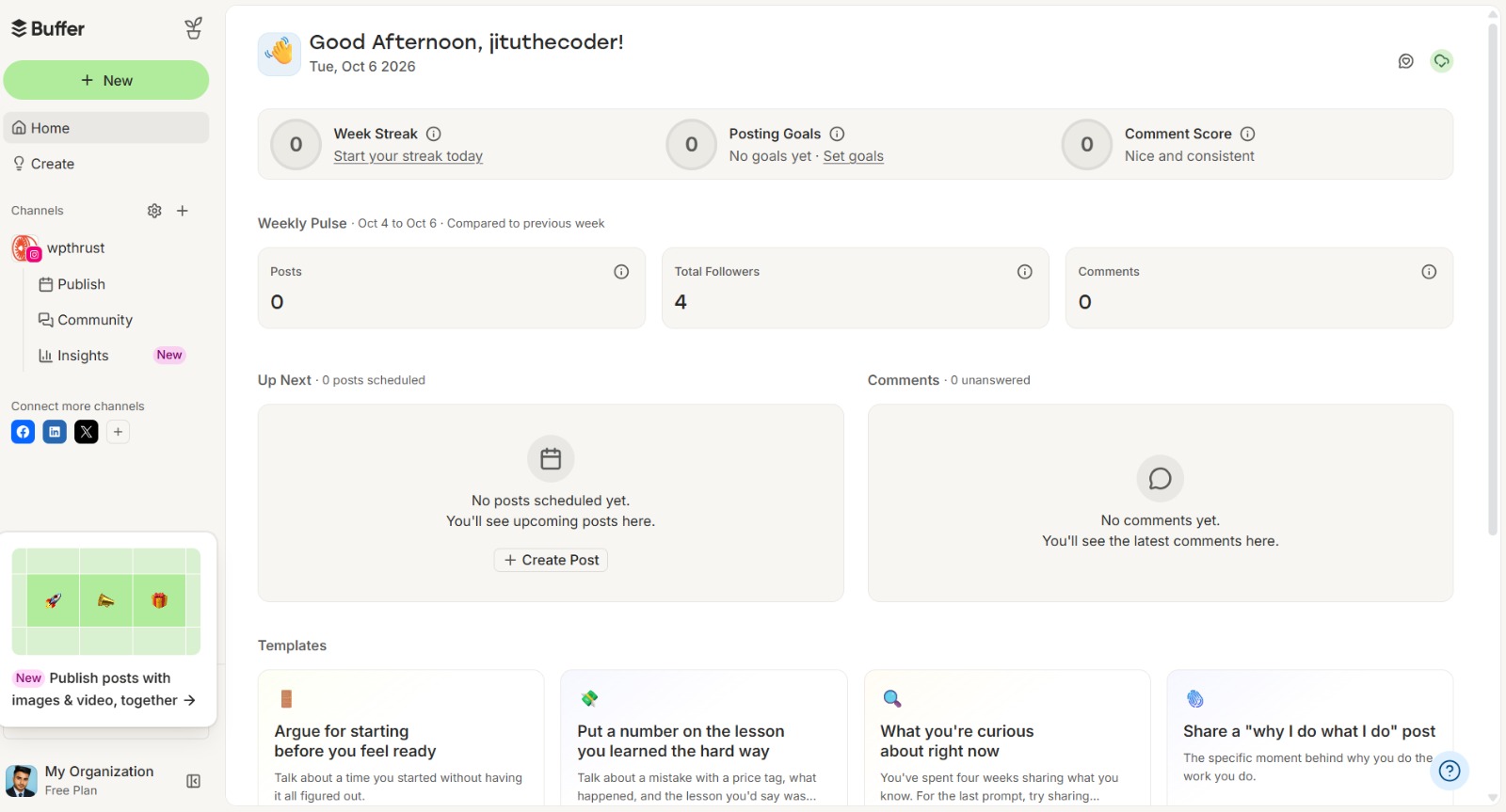Click the calendar icon in Up Next panel
The height and width of the screenshot is (812, 1506).
coord(551,459)
